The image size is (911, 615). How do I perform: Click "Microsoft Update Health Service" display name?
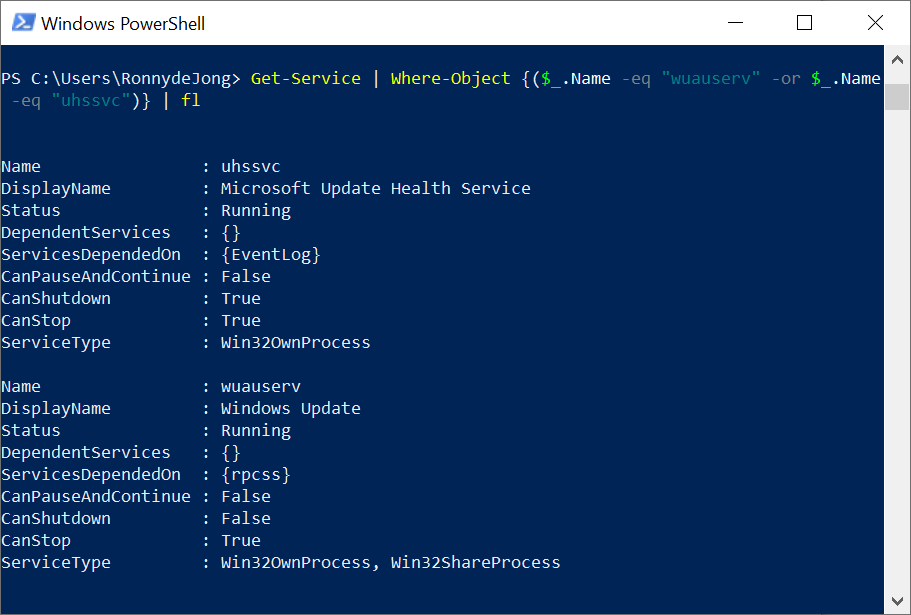click(375, 188)
